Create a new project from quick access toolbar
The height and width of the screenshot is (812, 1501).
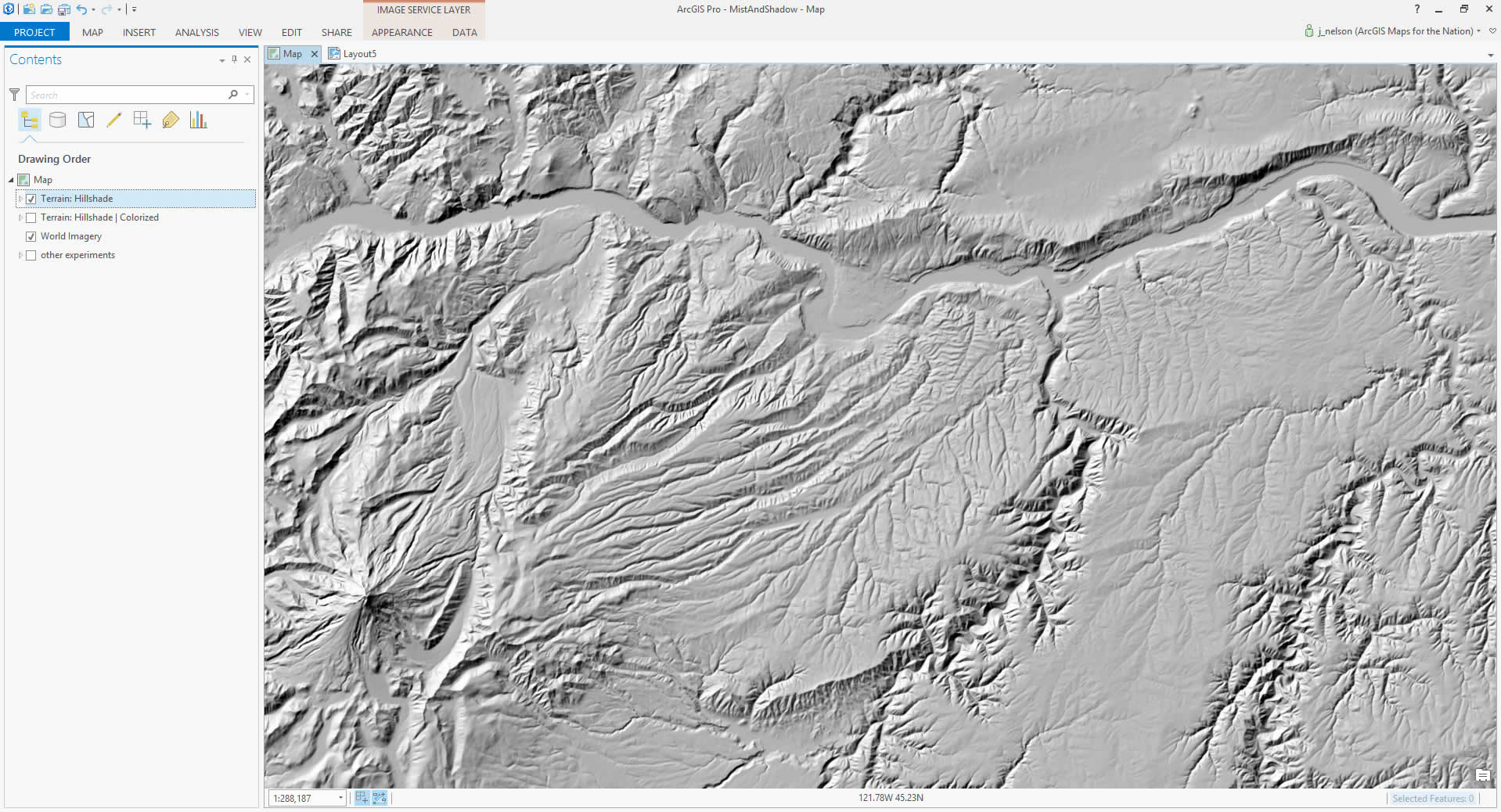(29, 9)
